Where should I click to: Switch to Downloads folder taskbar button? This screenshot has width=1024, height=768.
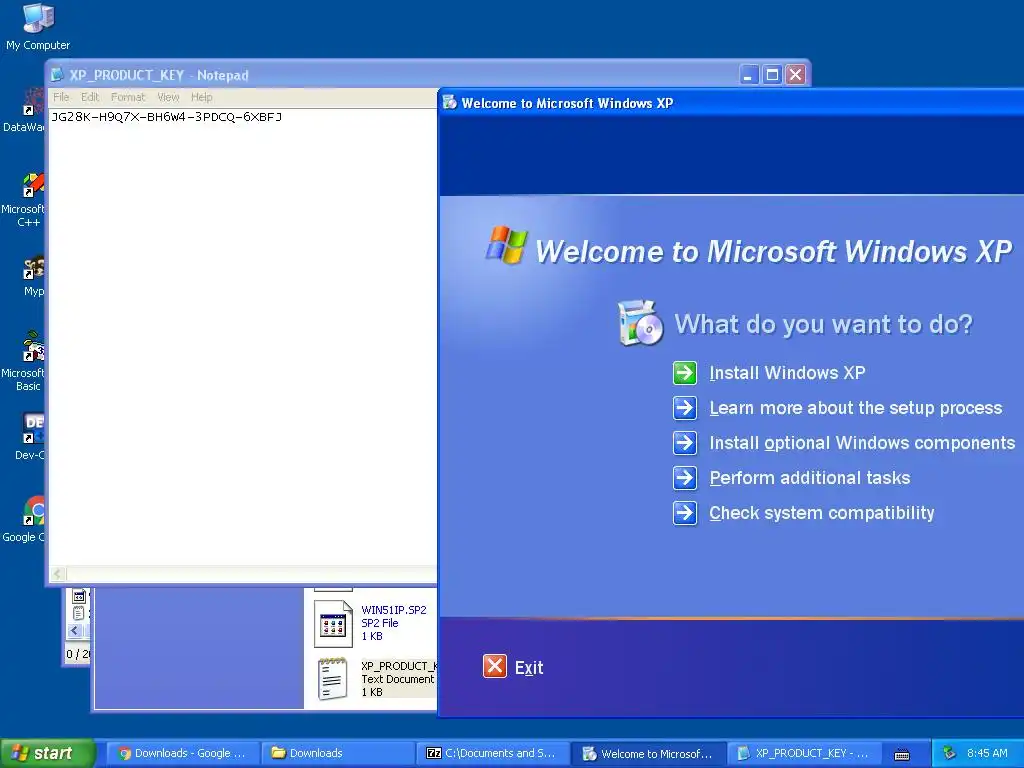point(337,753)
